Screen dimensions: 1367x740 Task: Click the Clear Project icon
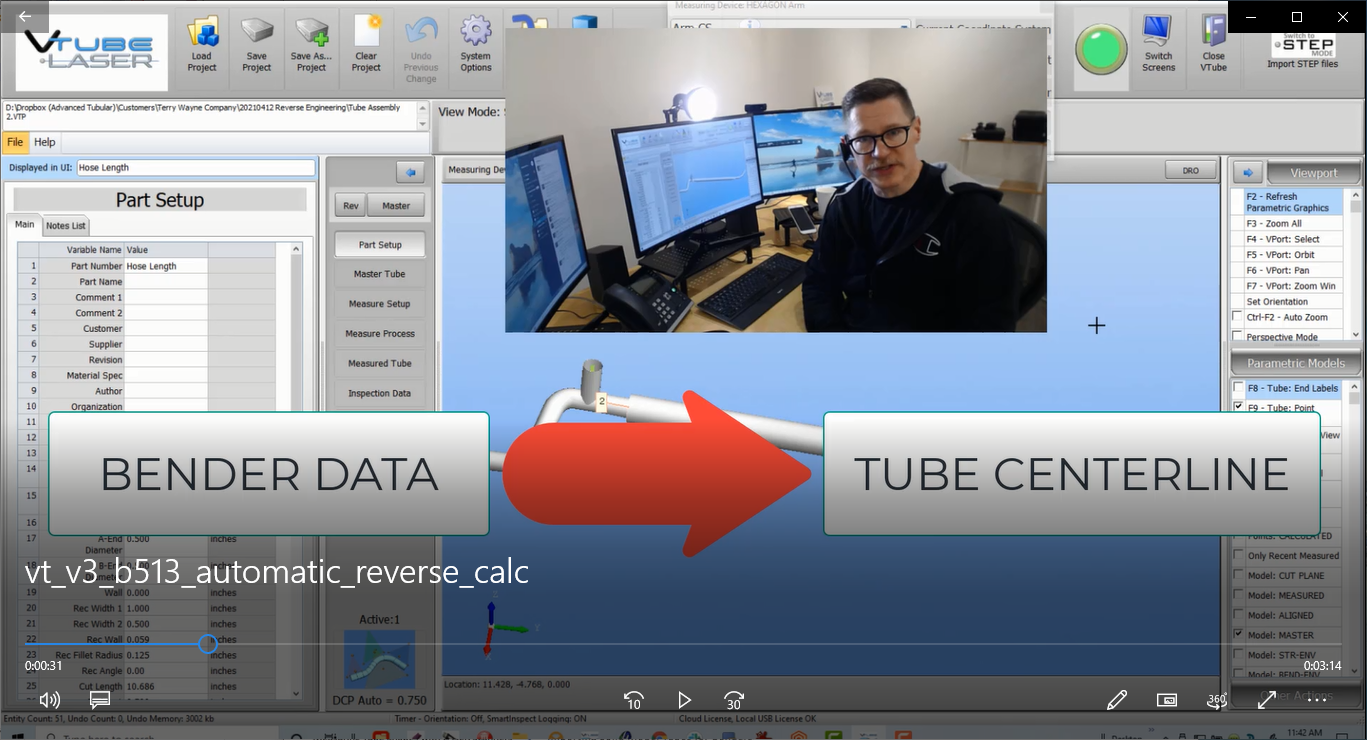click(366, 43)
